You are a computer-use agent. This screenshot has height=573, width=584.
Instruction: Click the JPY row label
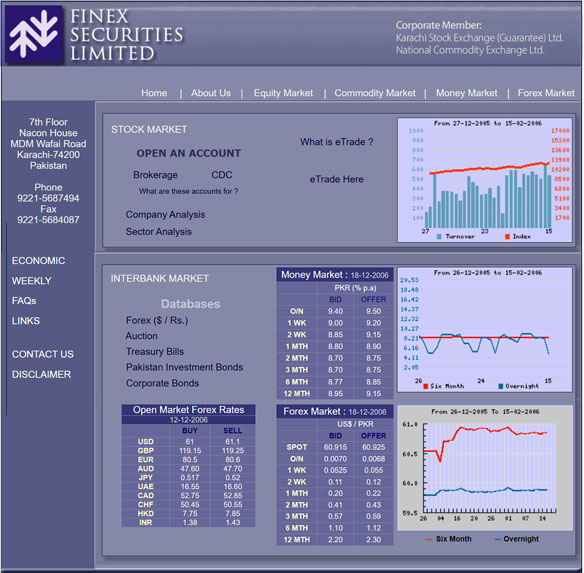click(145, 478)
